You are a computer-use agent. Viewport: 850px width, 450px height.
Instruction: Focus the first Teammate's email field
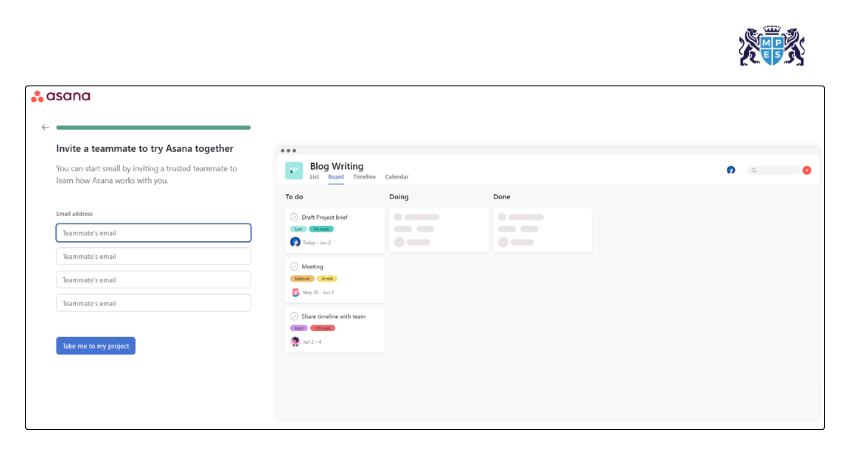point(153,233)
